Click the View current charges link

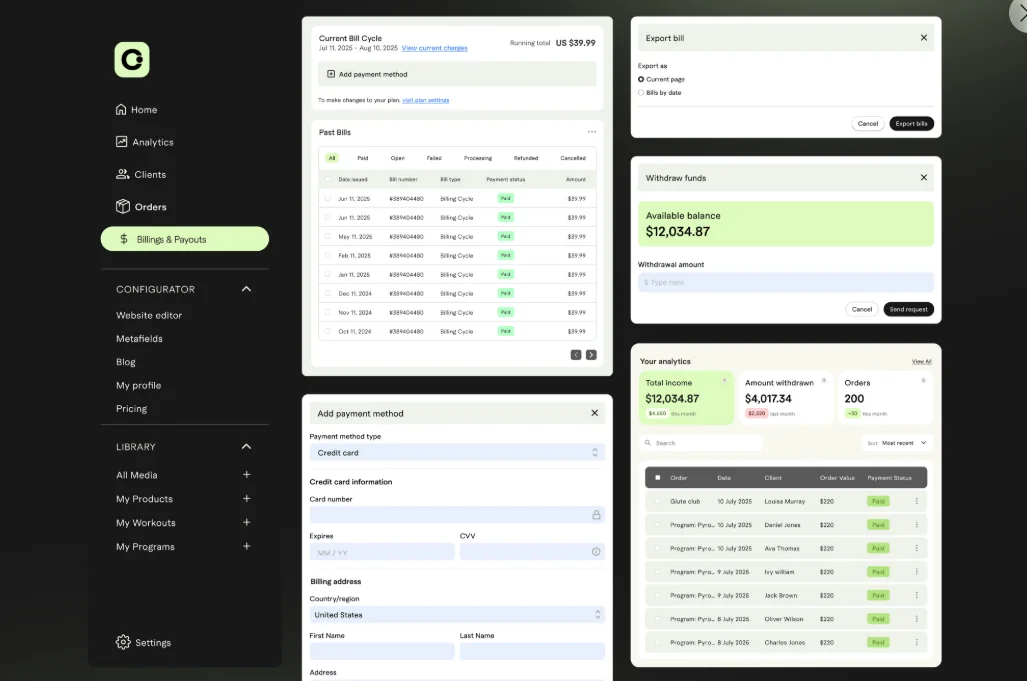click(x=434, y=48)
